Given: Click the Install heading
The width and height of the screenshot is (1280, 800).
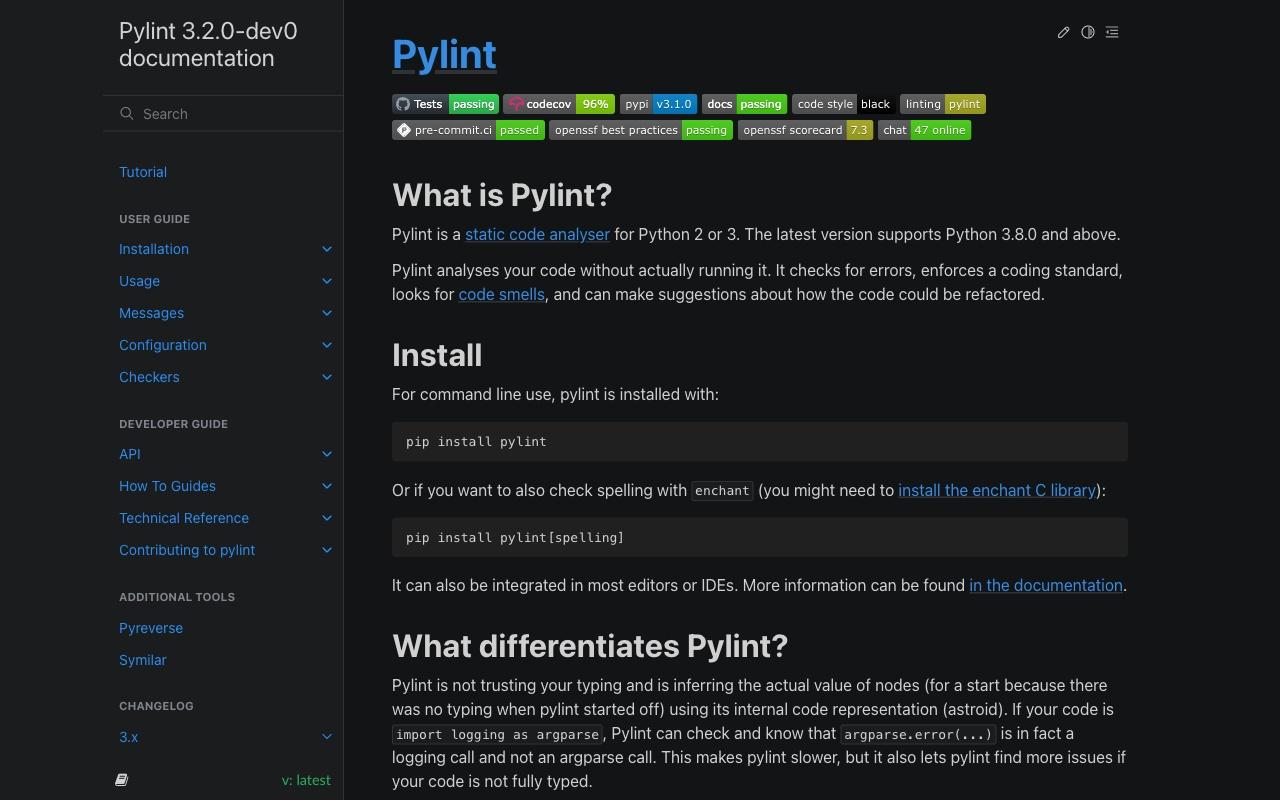Looking at the screenshot, I should [437, 355].
